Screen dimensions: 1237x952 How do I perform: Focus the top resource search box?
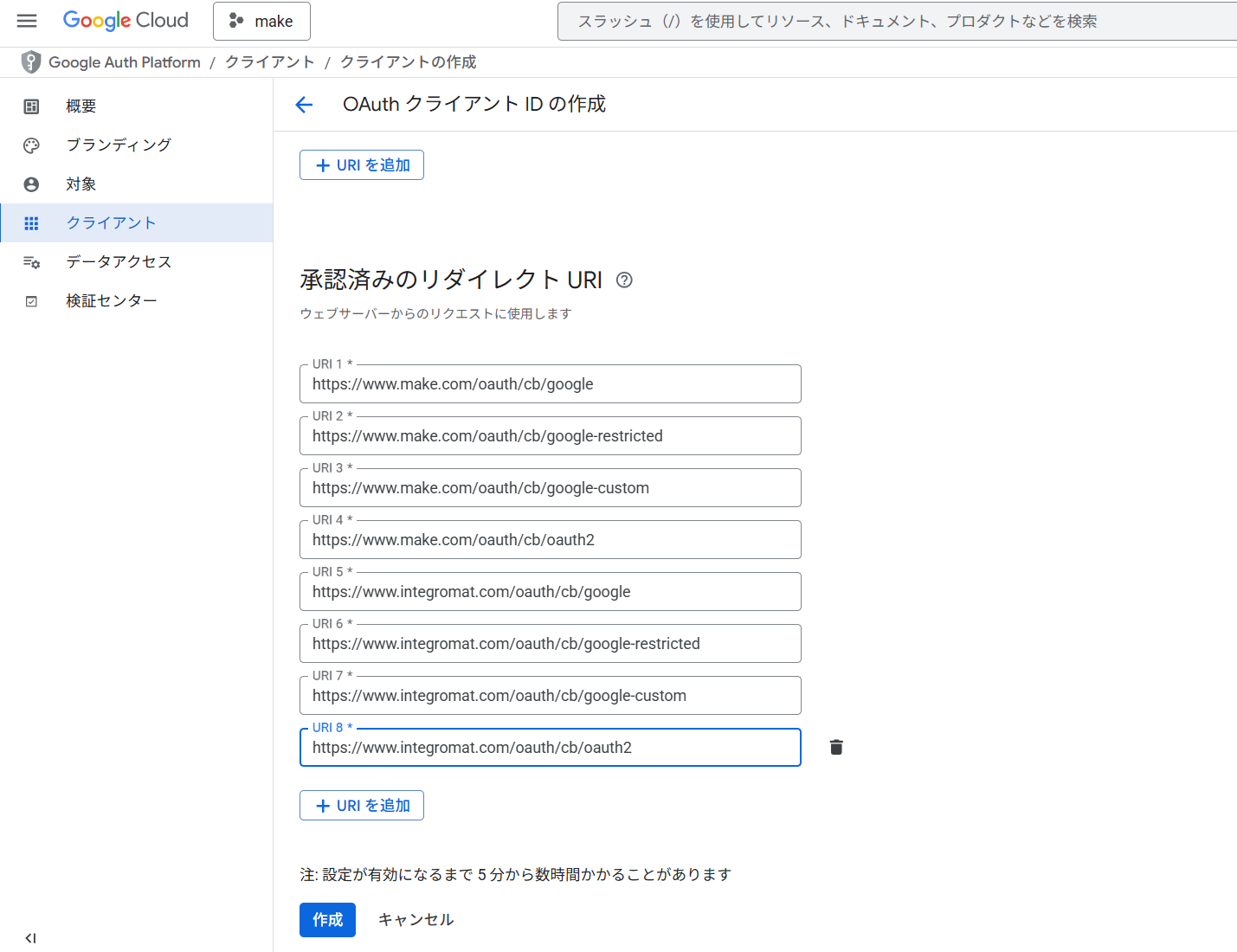click(897, 22)
